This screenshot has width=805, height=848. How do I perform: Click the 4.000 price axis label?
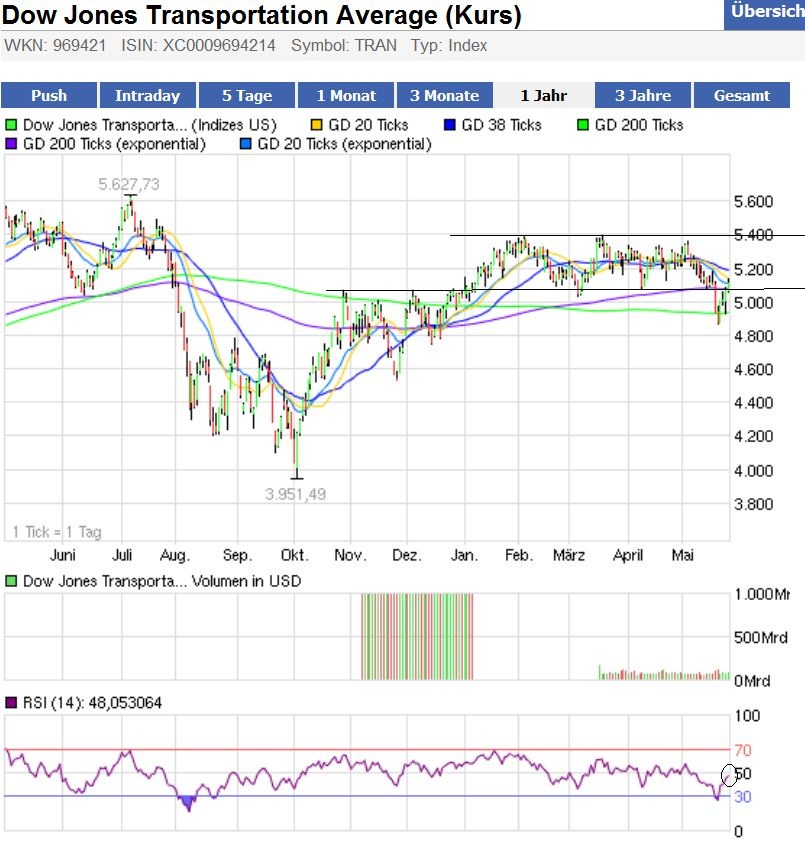[x=754, y=471]
